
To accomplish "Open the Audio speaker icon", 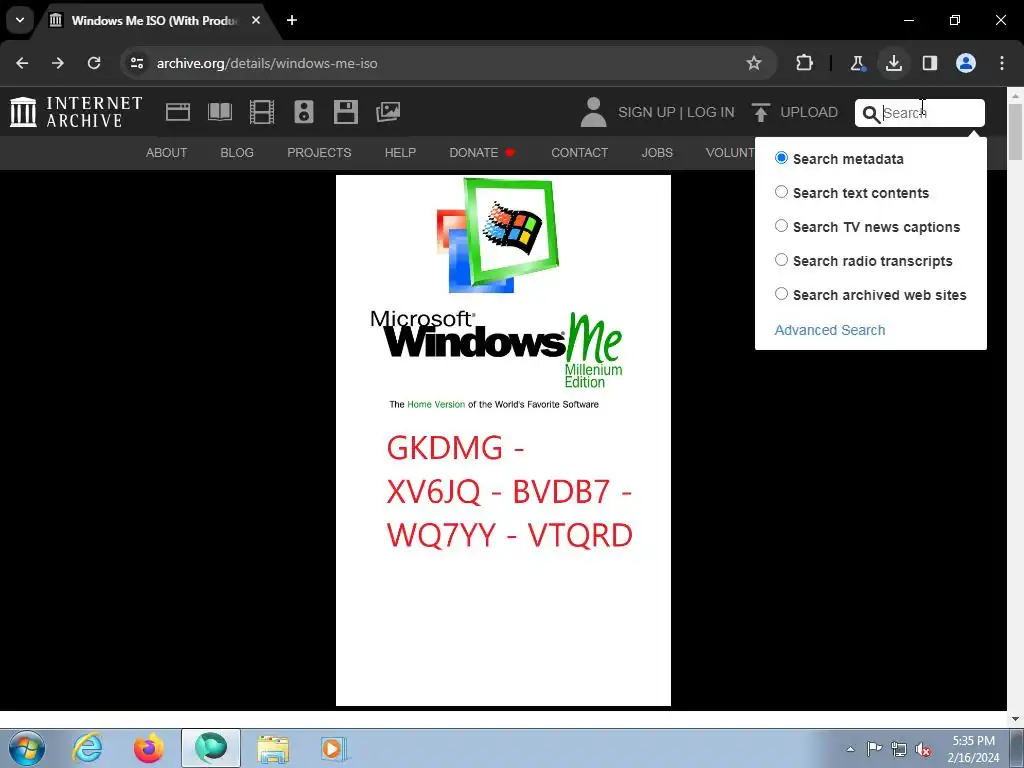I will click(304, 112).
